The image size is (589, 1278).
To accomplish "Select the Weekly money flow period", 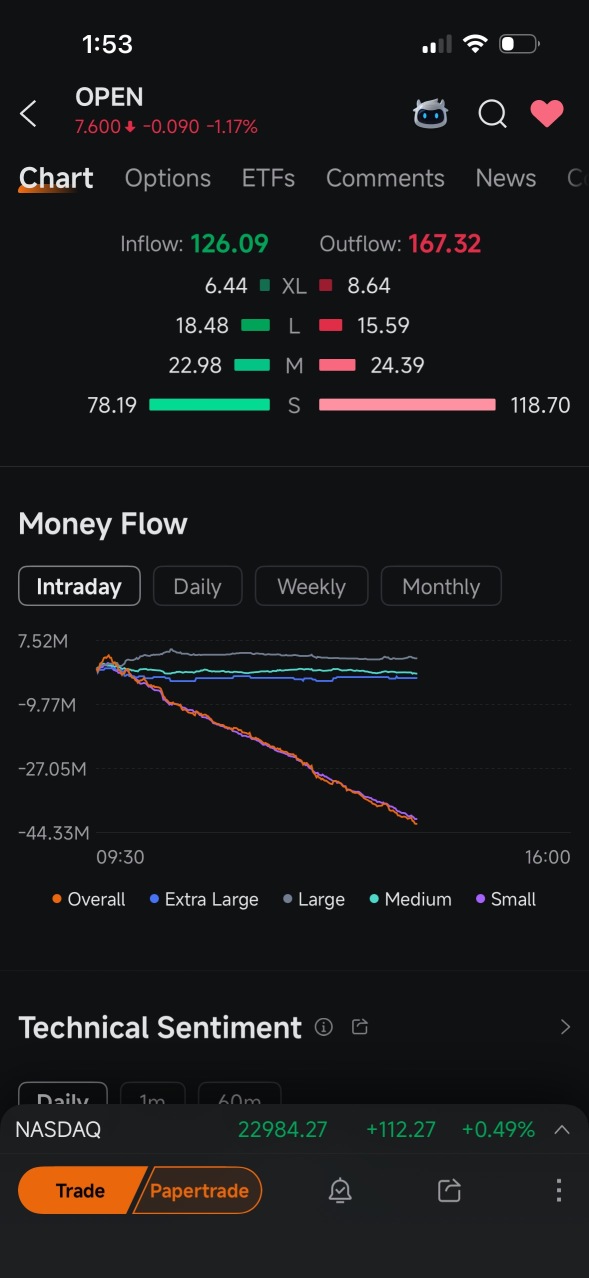I will (311, 586).
